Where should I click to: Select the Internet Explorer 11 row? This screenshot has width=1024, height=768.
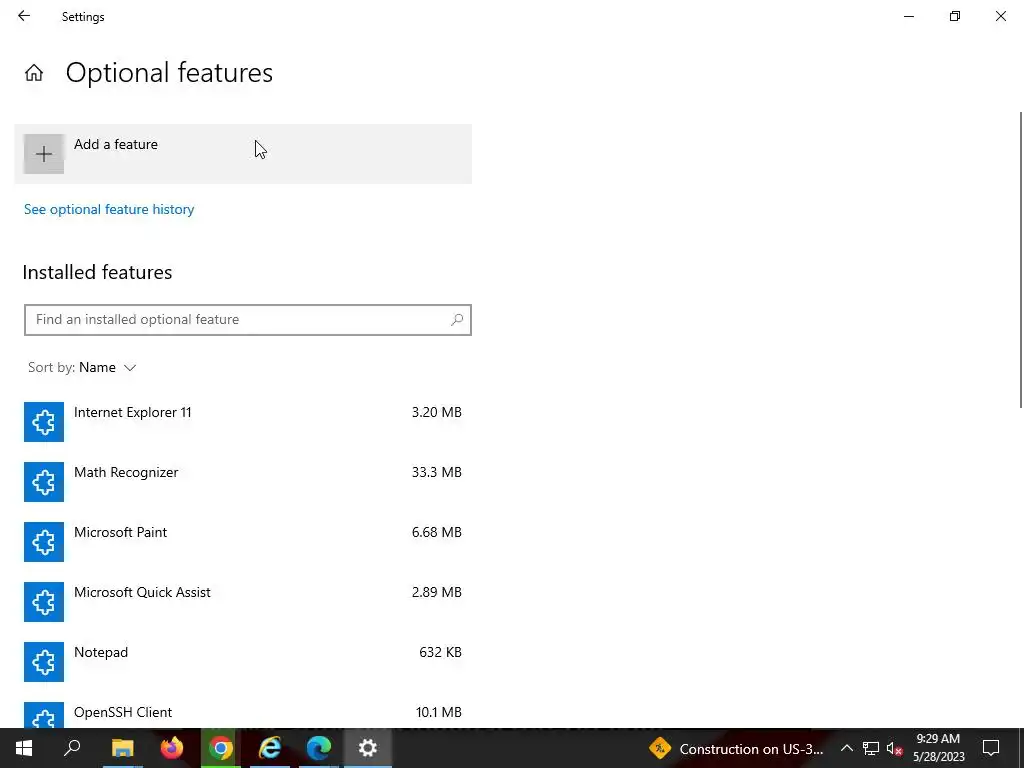click(x=243, y=422)
